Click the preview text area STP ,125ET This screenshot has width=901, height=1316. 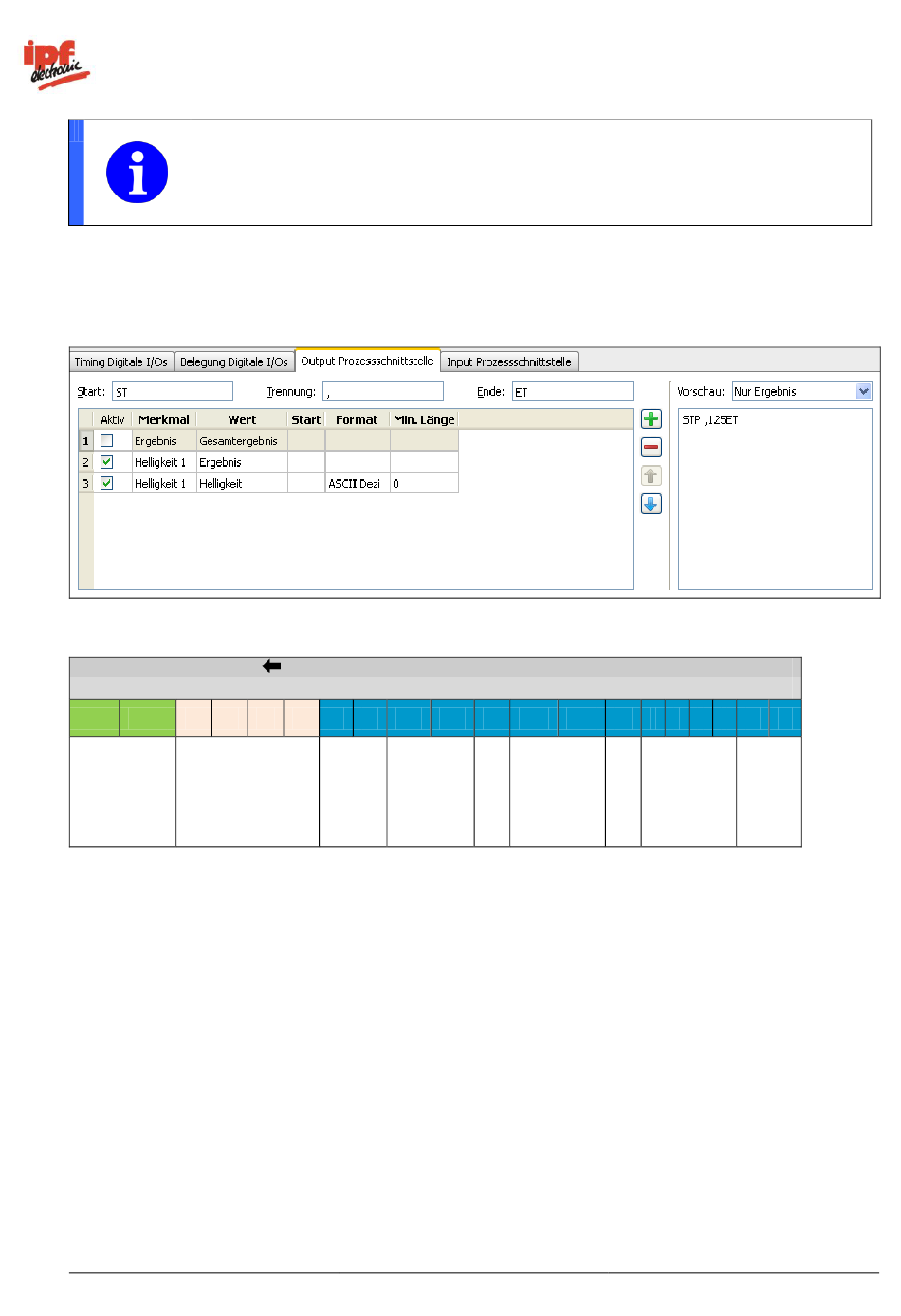pyautogui.click(x=775, y=499)
